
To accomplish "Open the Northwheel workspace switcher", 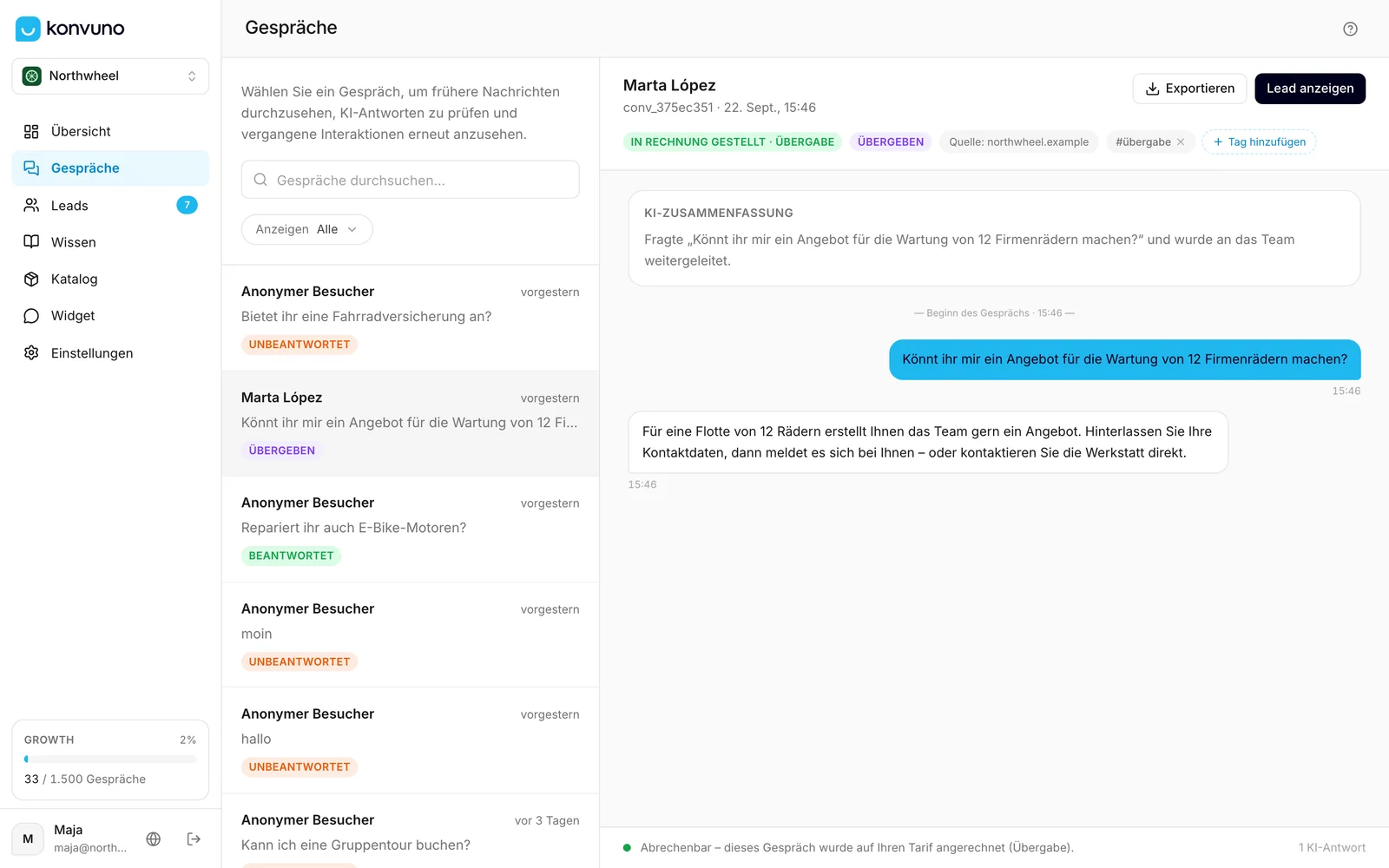I will point(110,76).
